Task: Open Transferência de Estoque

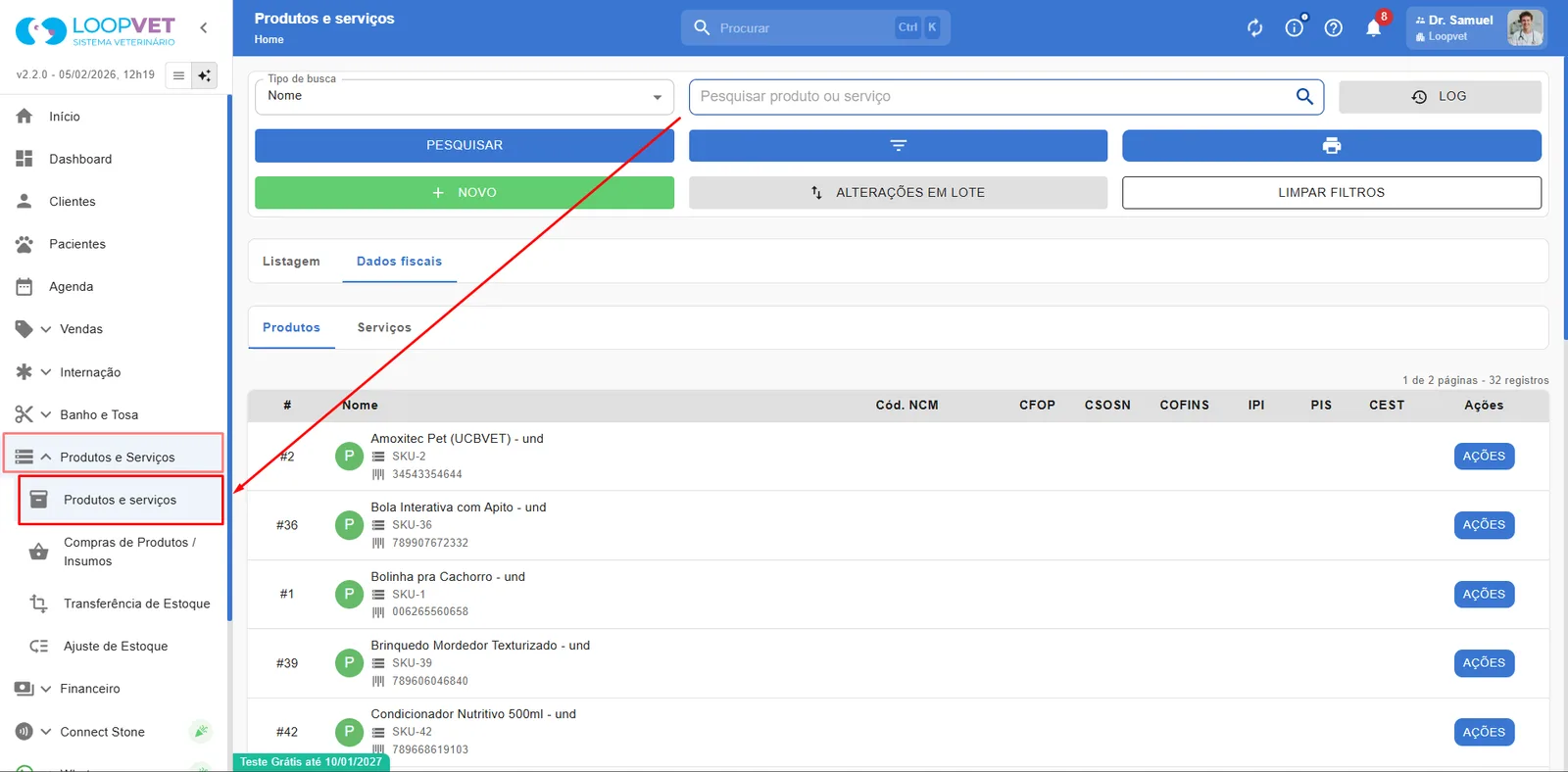Action: click(x=137, y=603)
